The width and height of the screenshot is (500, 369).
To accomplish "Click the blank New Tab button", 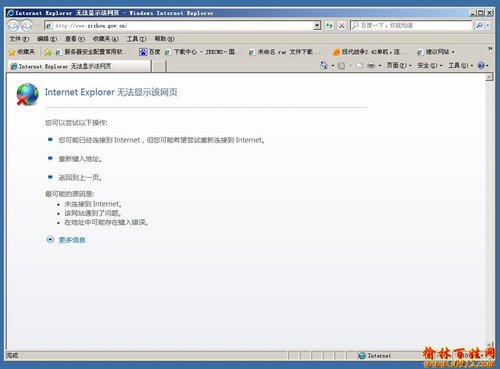I will (159, 66).
